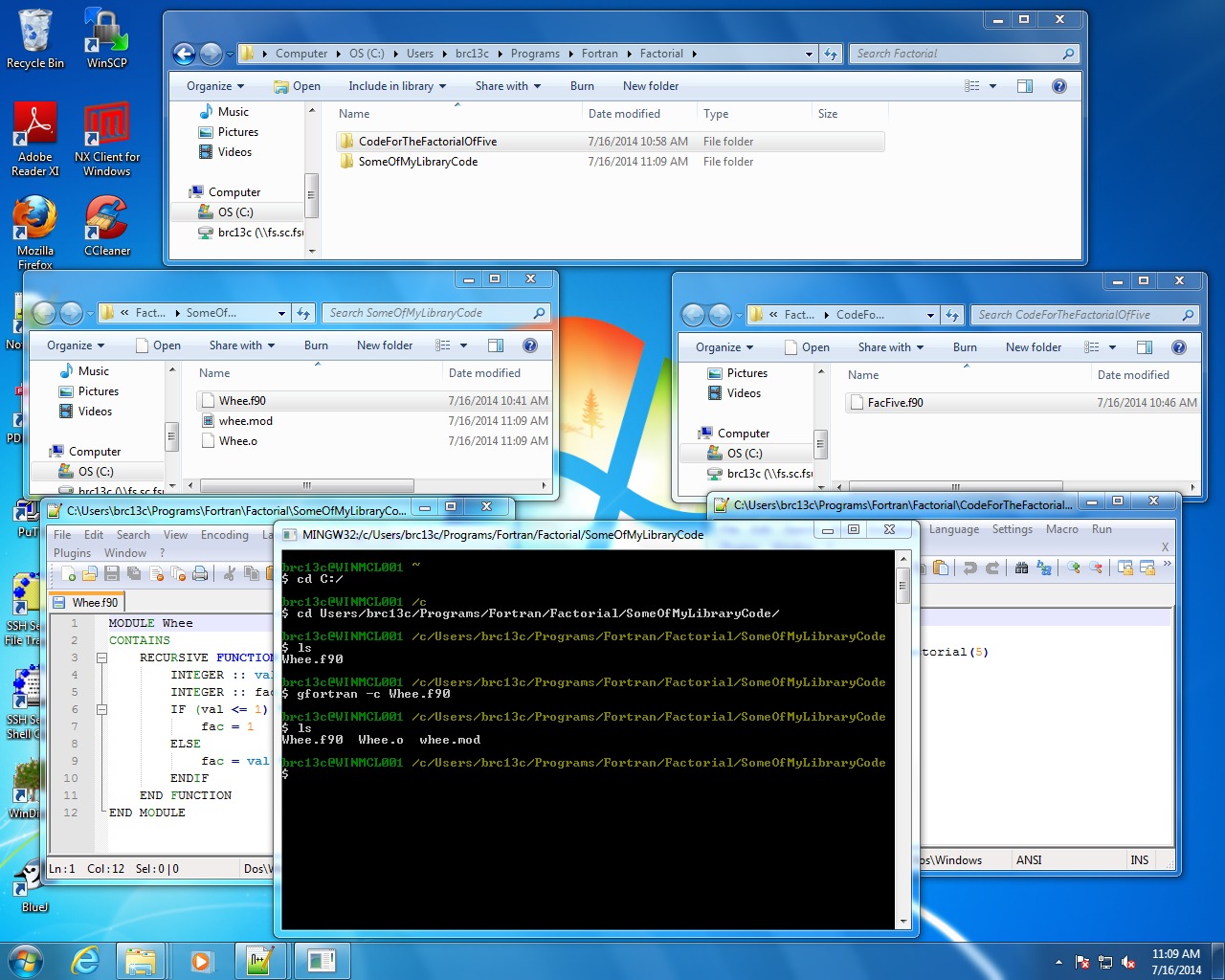Toggle preview pane in Factorial Explorer window
1225x980 pixels.
(x=1025, y=86)
